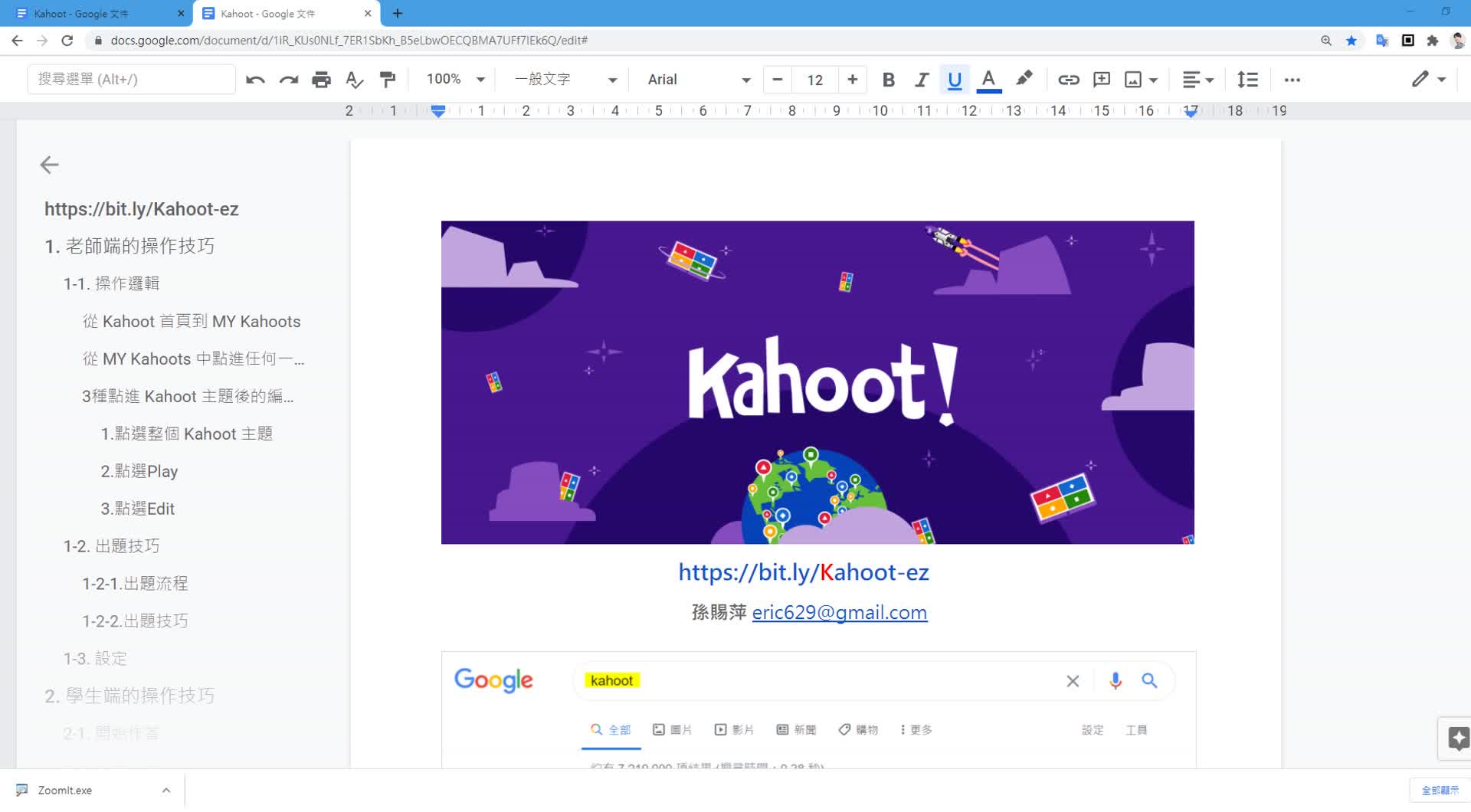
Task: Toggle Underline formatting
Action: click(955, 80)
